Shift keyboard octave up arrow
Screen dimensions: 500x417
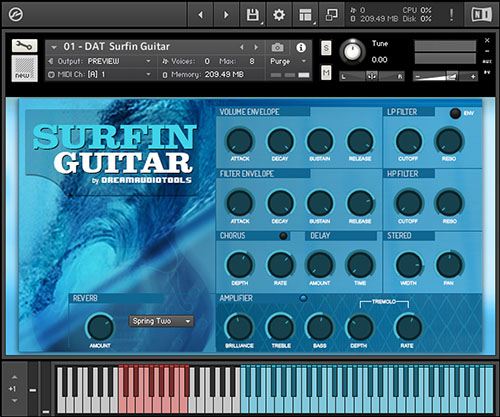point(14,377)
